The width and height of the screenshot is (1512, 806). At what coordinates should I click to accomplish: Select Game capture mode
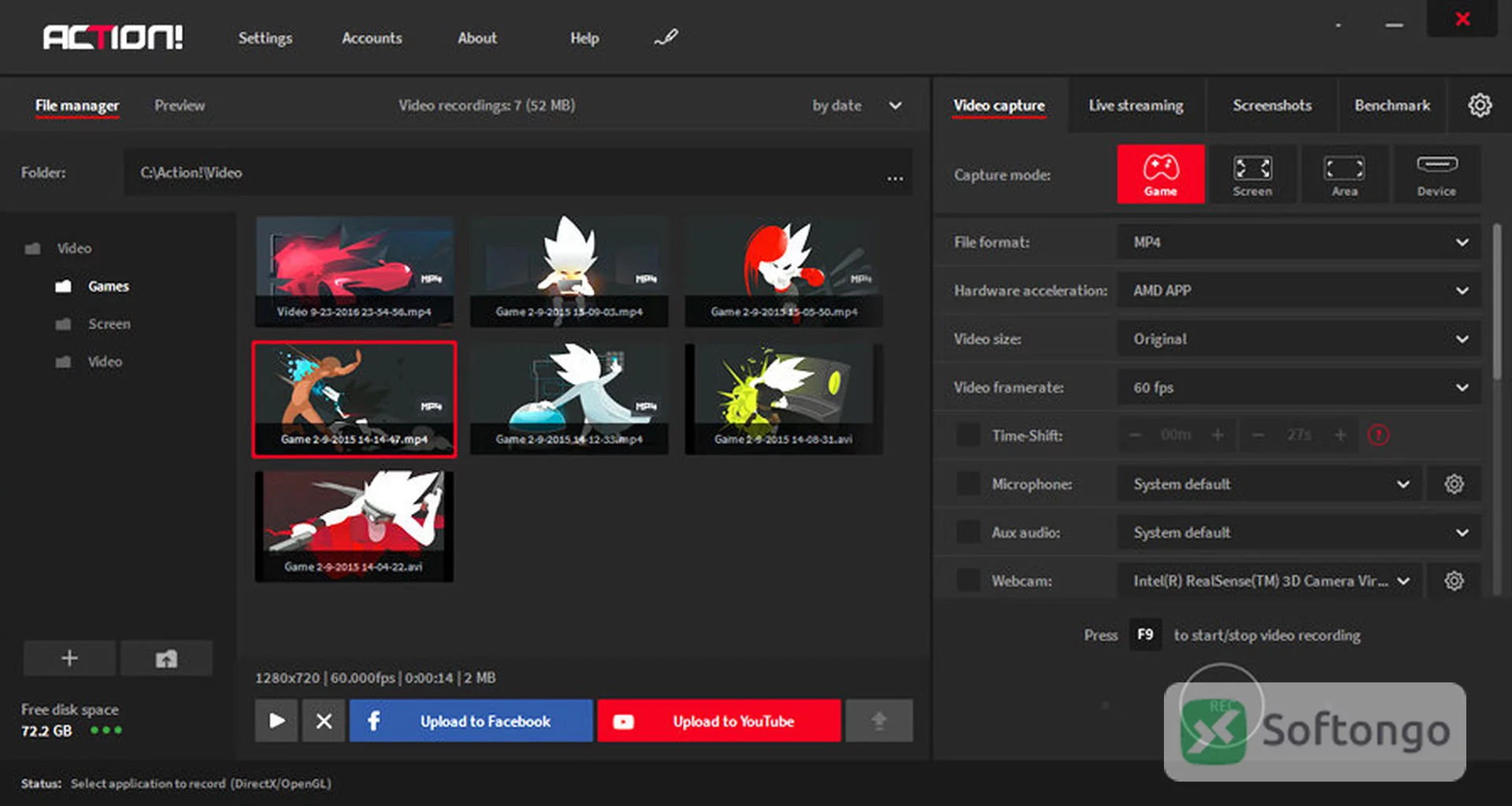click(x=1160, y=174)
